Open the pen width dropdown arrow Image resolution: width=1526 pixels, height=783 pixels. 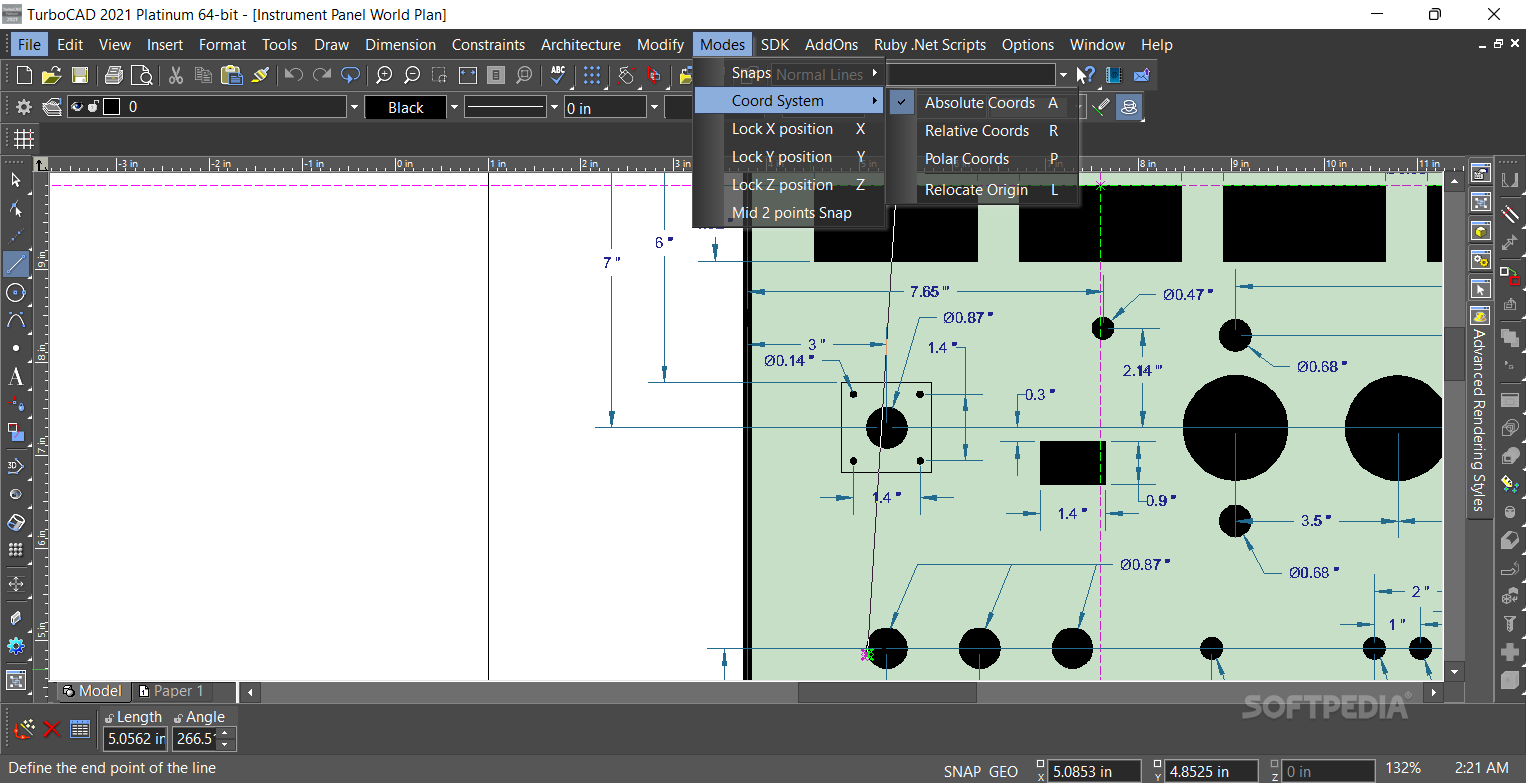tap(654, 107)
